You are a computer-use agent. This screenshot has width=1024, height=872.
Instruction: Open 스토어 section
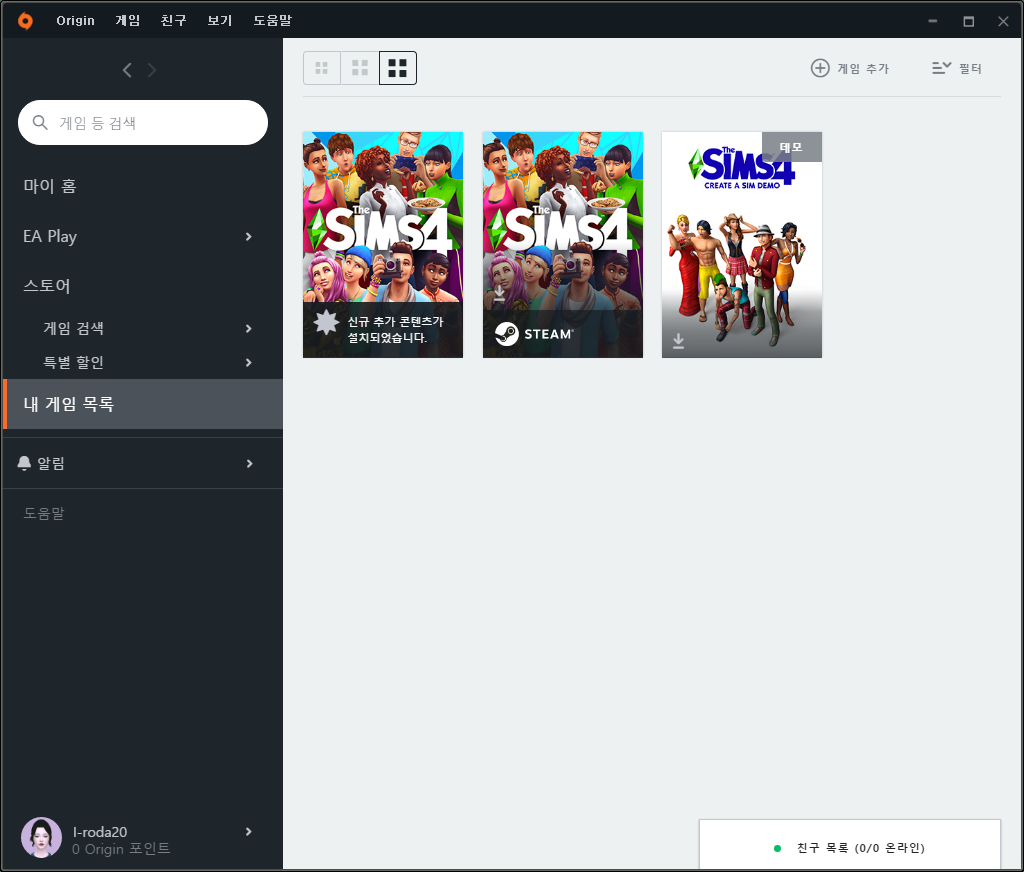47,286
